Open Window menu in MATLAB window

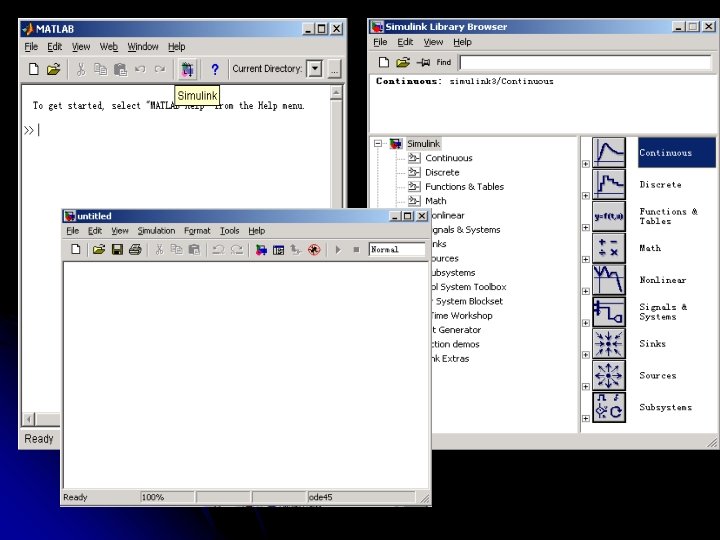pyautogui.click(x=143, y=46)
